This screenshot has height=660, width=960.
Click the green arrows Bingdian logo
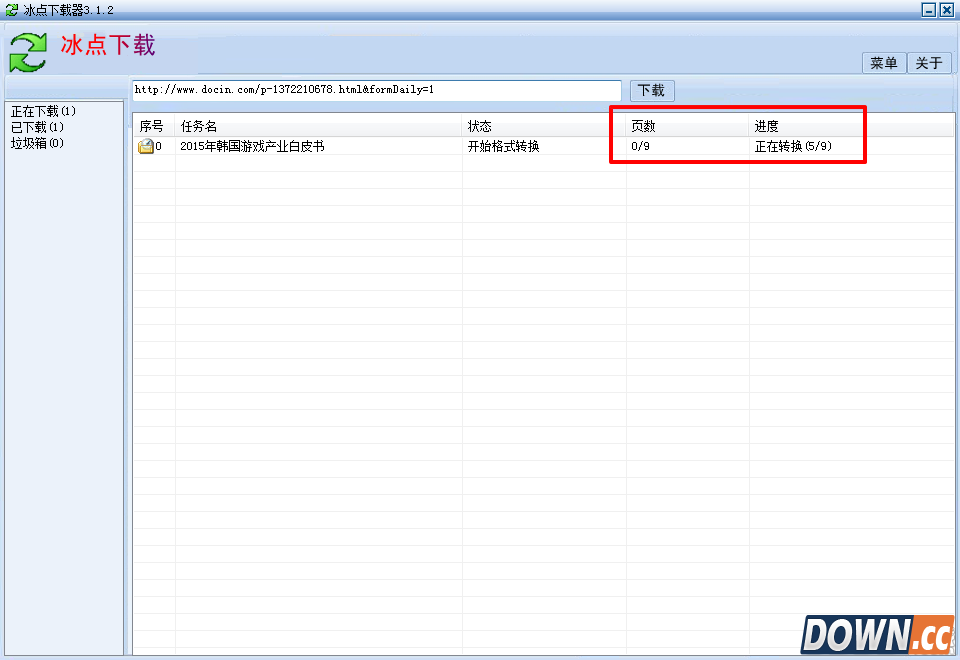point(28,52)
